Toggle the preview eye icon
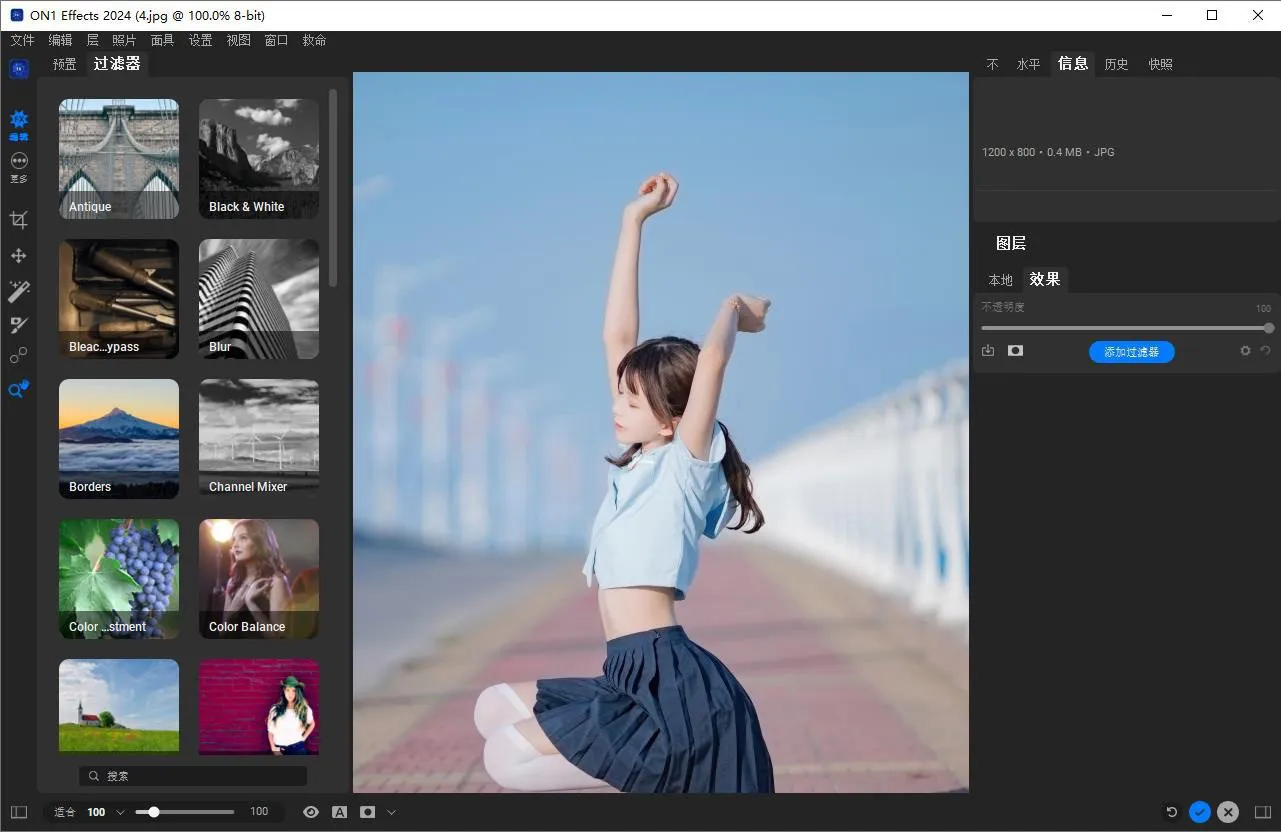The height and width of the screenshot is (832, 1281). [311, 812]
